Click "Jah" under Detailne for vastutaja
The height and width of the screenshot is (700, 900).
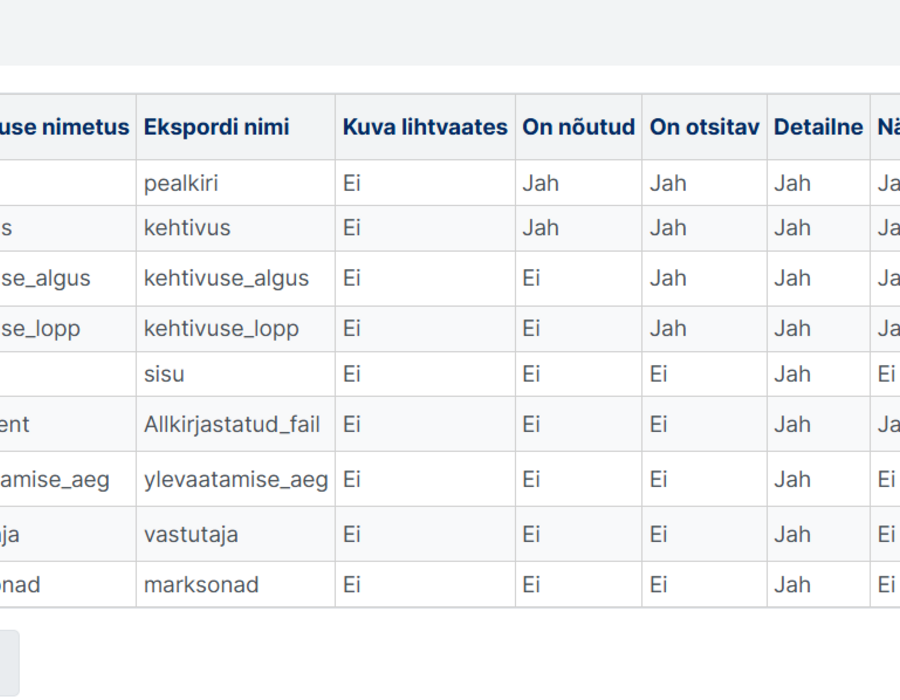792,534
